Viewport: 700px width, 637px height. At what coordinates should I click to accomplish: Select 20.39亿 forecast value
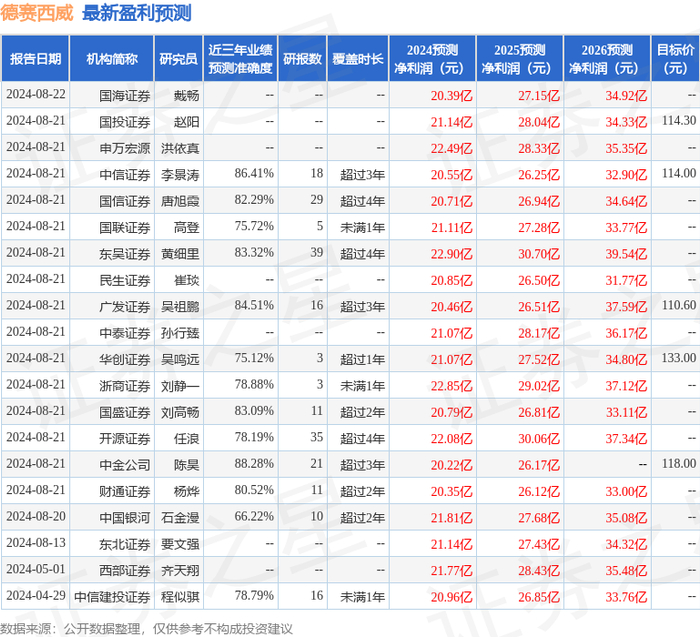[x=451, y=96]
